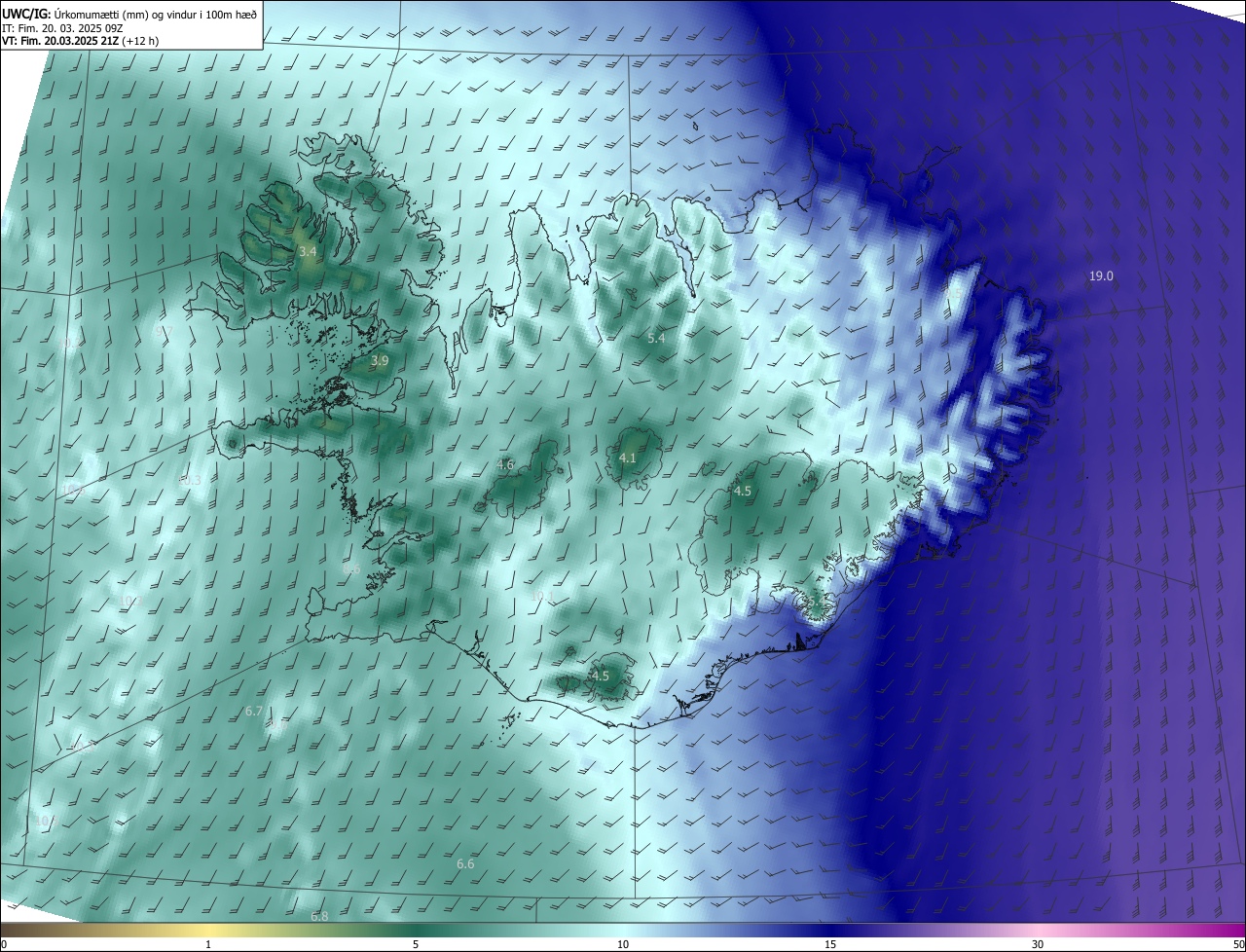Screen dimensions: 1246x952
Task: Click the colorbar tick label 50
Action: [x=1238, y=945]
